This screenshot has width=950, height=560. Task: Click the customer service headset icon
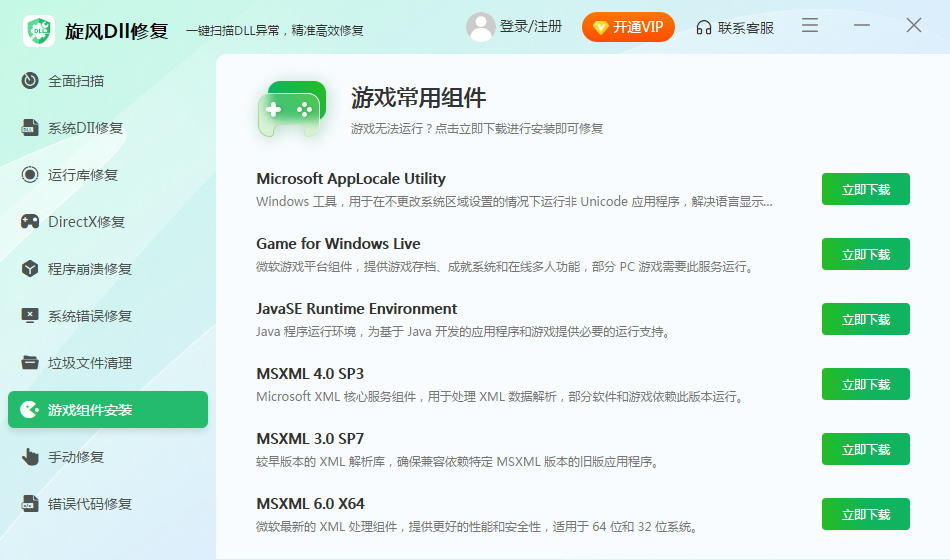click(704, 27)
